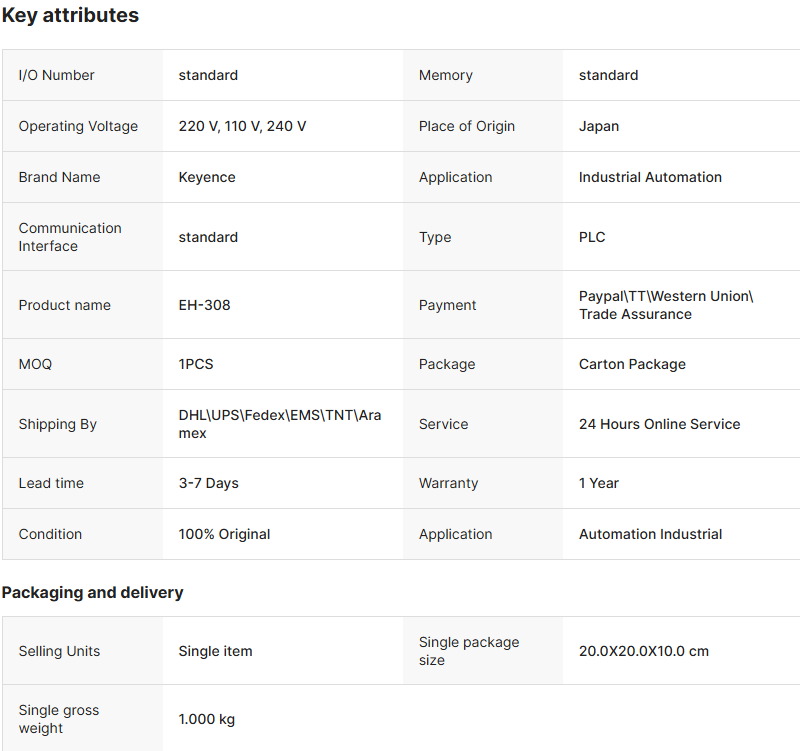Click the 1.000 kg gross weight value
The width and height of the screenshot is (800, 751).
point(207,719)
